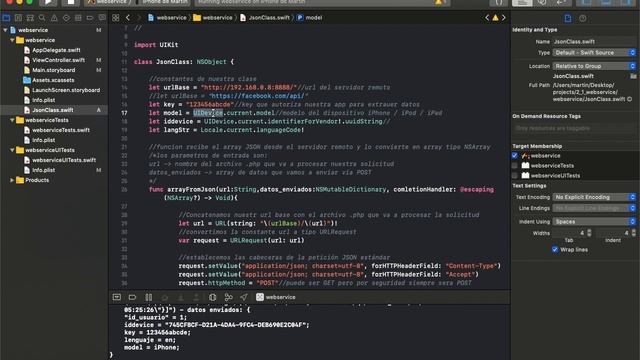Open the Symbol navigator

tap(30, 18)
